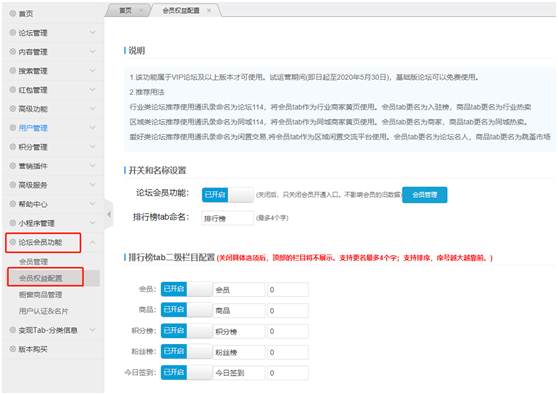Expand the 营销插件 menu chevron
The height and width of the screenshot is (395, 558).
93,166
